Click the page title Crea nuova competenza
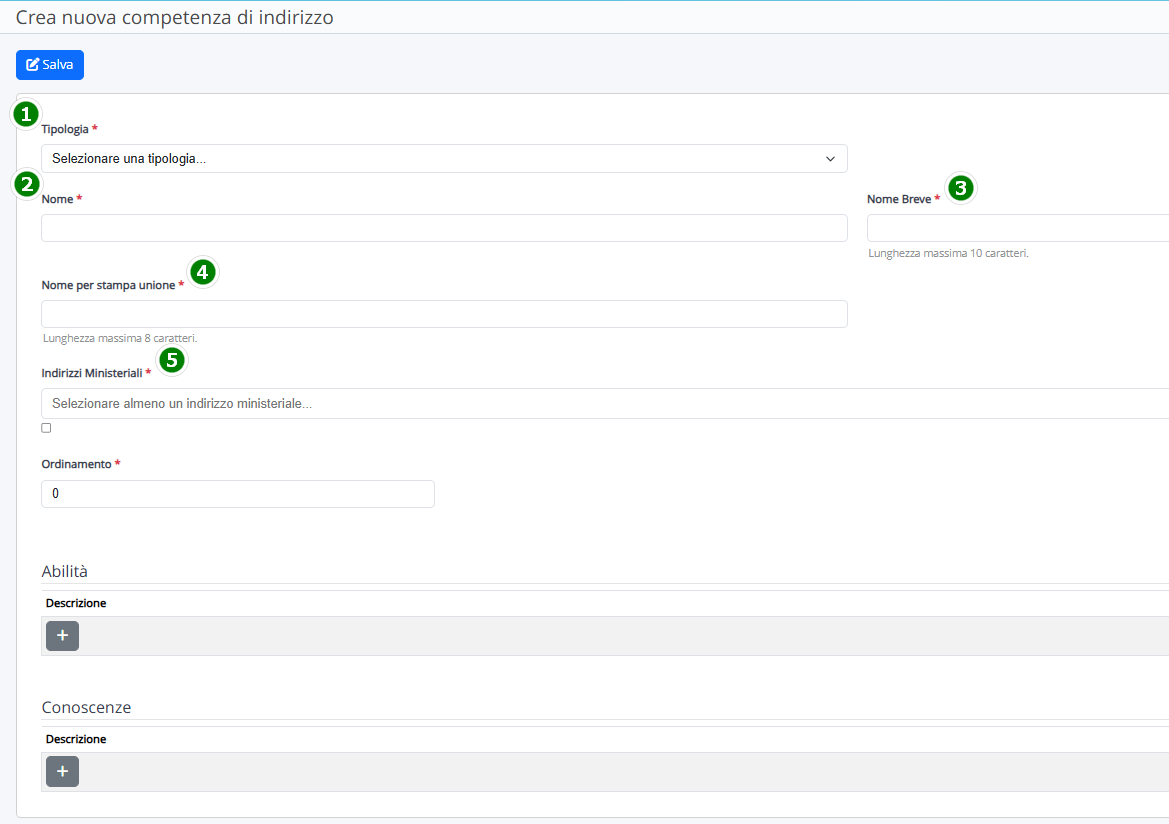 [175, 17]
